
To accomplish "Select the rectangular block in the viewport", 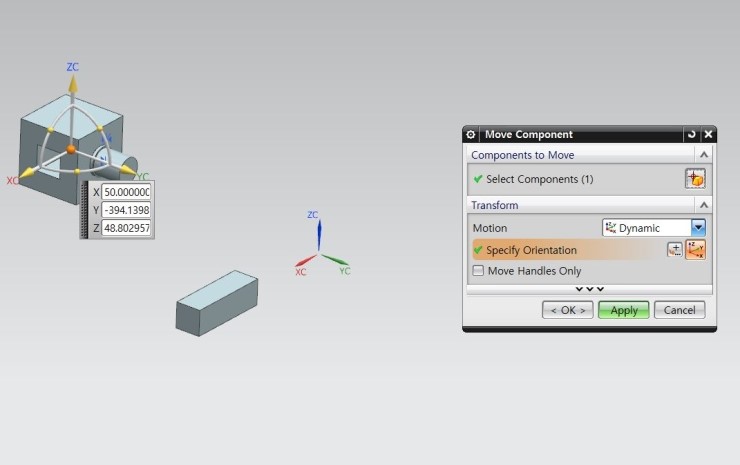I will pyautogui.click(x=216, y=302).
